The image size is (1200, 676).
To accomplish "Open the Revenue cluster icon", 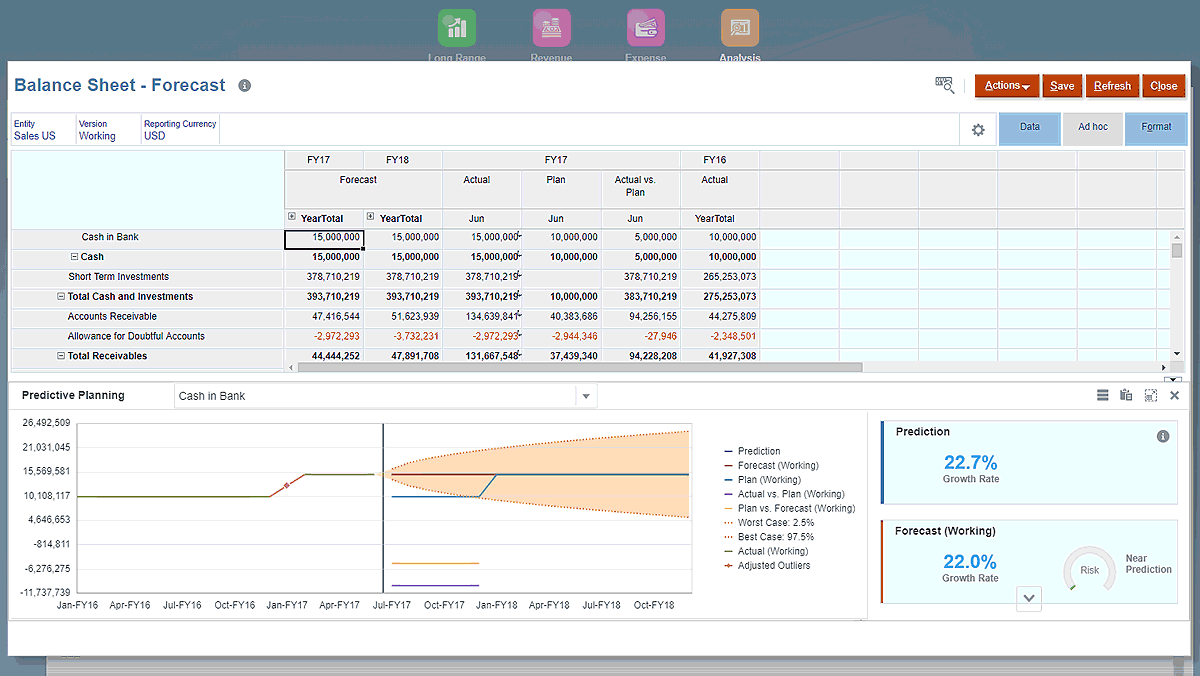I will pos(551,28).
